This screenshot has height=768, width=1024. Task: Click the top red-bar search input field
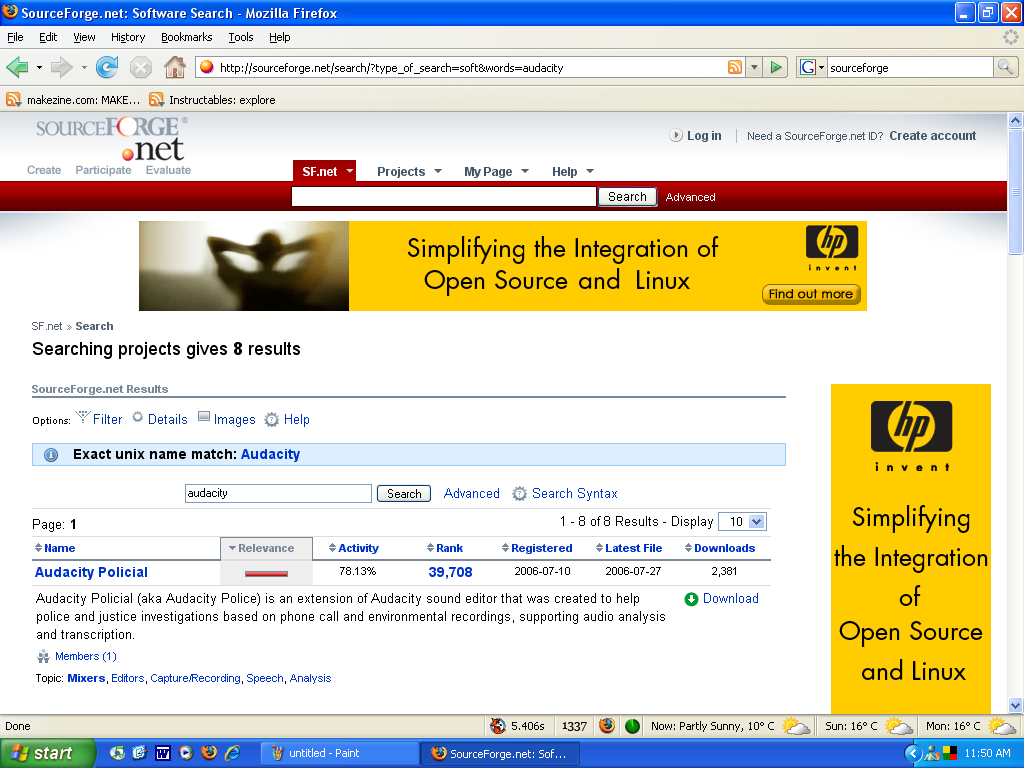pos(443,197)
